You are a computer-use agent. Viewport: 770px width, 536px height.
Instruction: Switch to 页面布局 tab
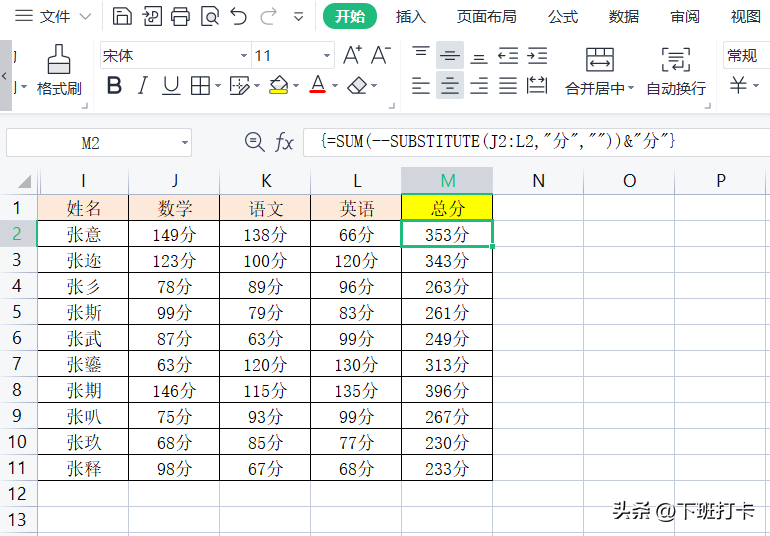486,16
